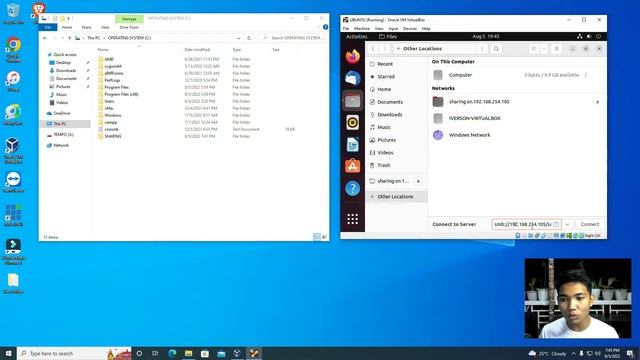Screen dimensions: 640x360
Task: Open the Computer location
Action: 517,75
